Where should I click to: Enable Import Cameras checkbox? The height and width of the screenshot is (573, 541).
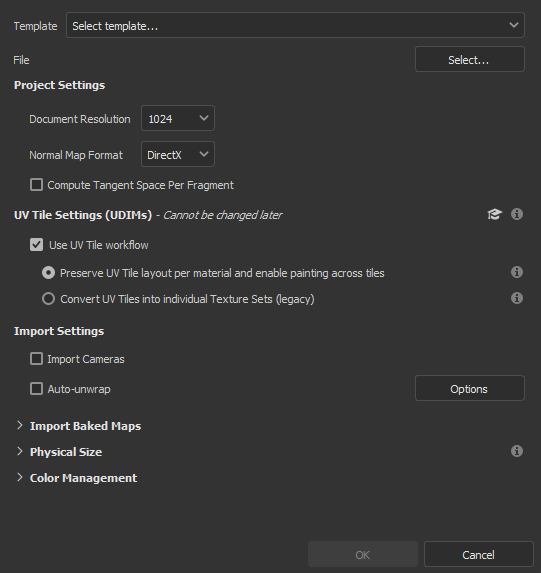pos(36,358)
